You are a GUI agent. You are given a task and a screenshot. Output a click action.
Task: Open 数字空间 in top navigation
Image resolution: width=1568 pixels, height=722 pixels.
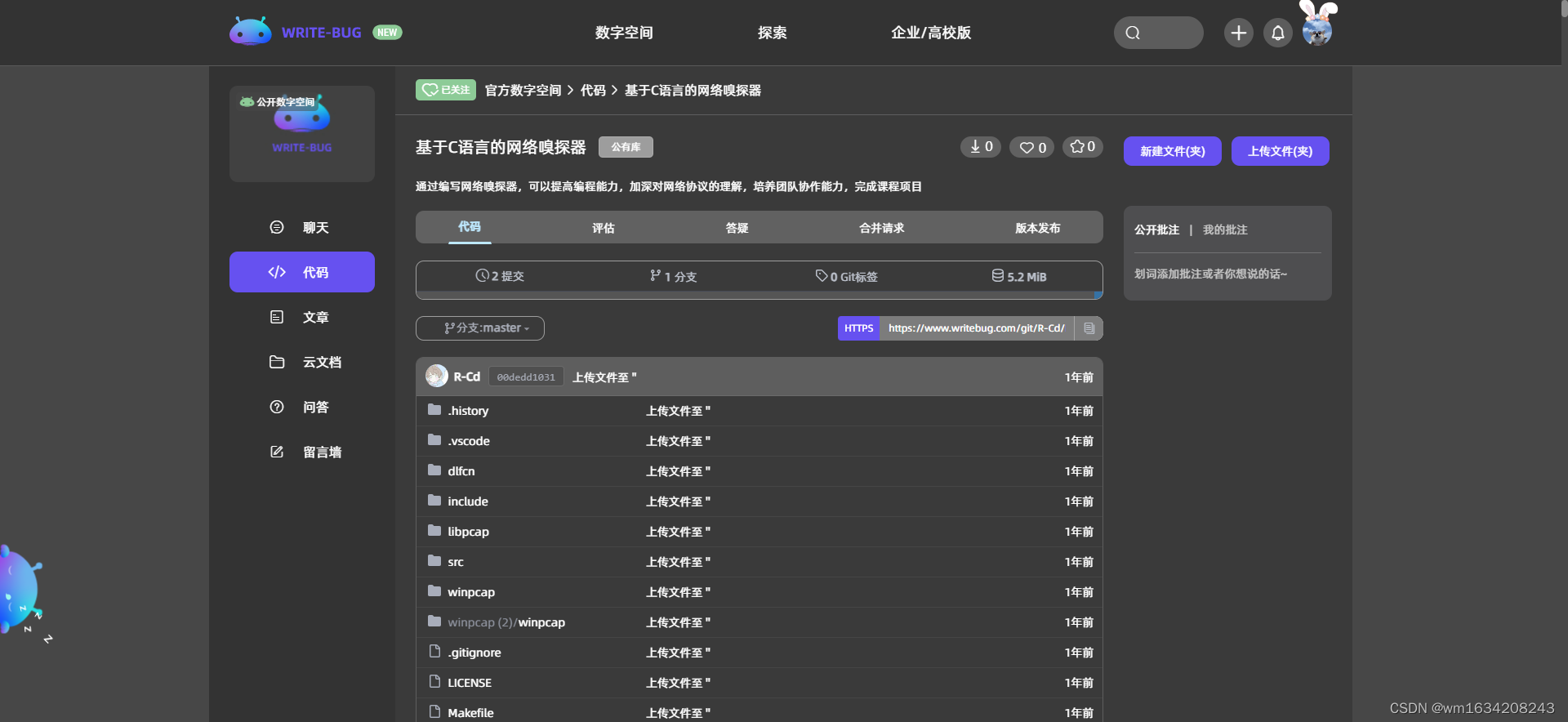tap(624, 33)
